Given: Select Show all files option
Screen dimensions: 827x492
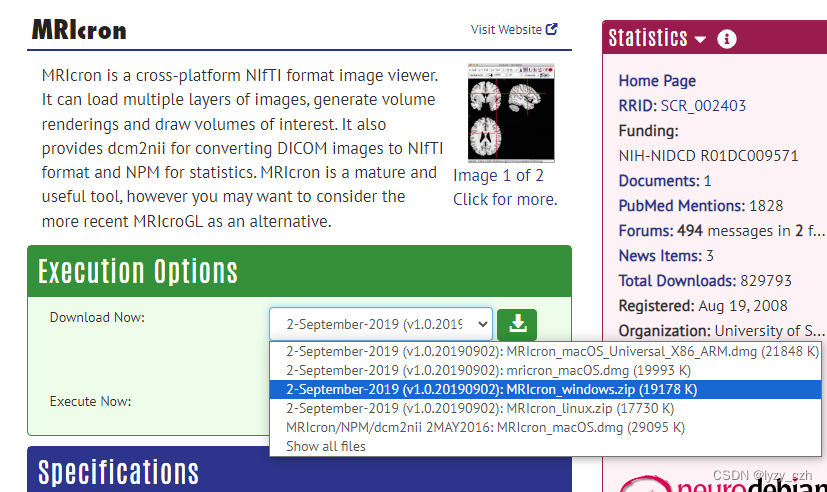Looking at the screenshot, I should point(545,447).
